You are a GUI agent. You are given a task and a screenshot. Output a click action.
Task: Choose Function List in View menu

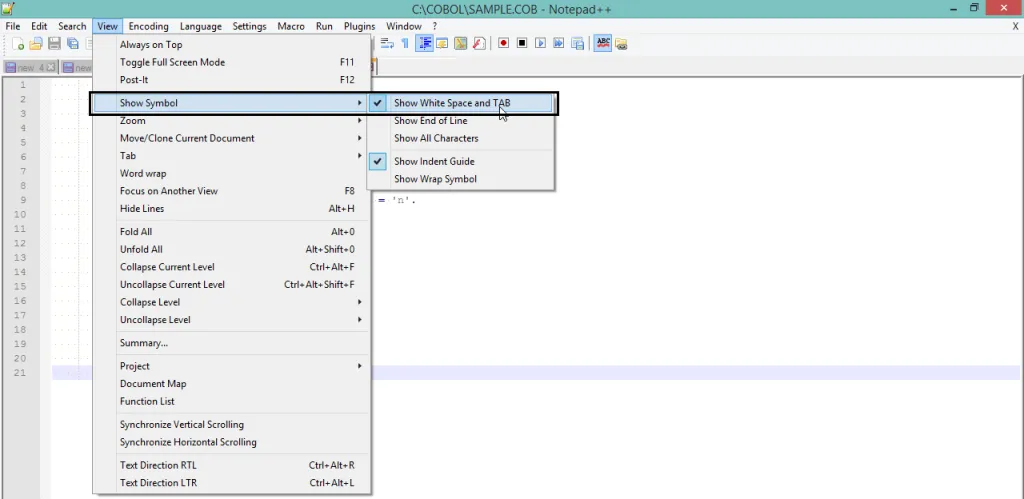(x=232, y=402)
